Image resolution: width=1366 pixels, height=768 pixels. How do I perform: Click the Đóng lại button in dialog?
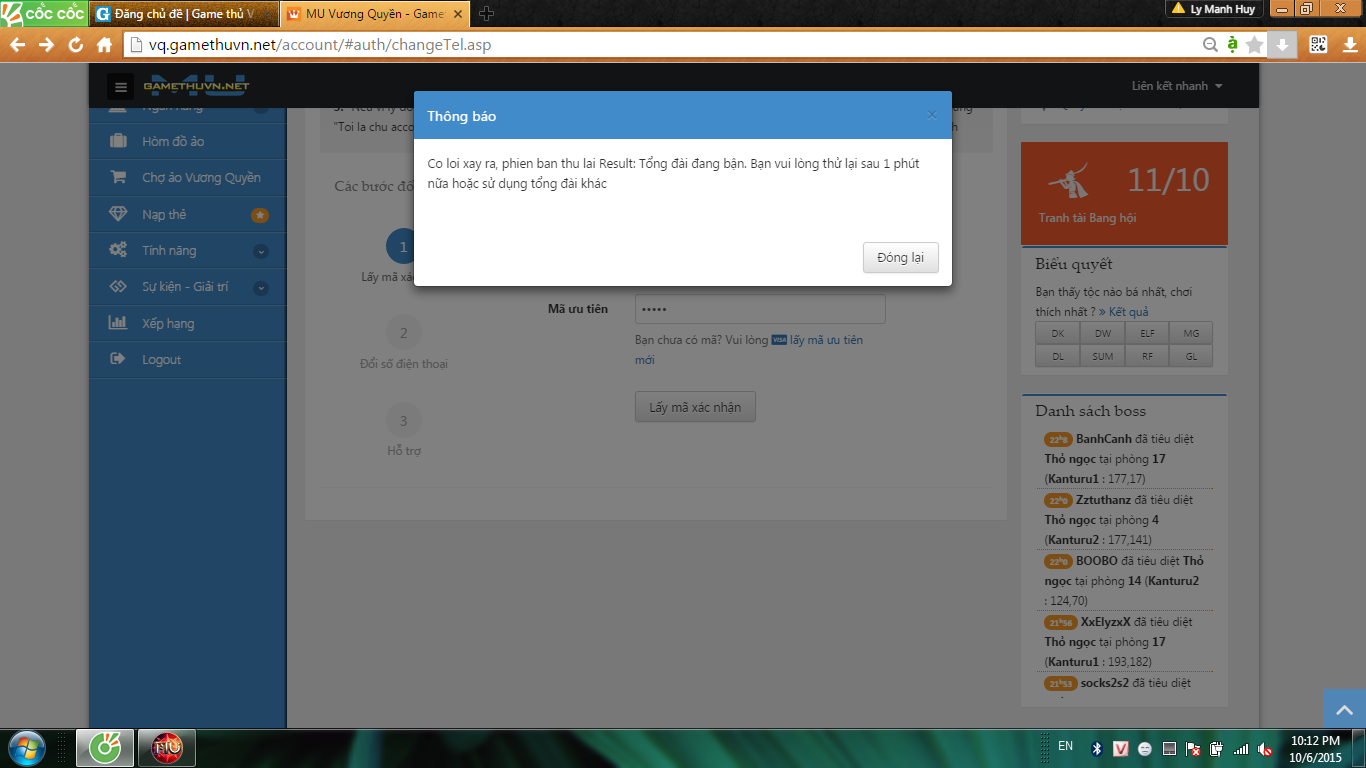[x=900, y=257]
